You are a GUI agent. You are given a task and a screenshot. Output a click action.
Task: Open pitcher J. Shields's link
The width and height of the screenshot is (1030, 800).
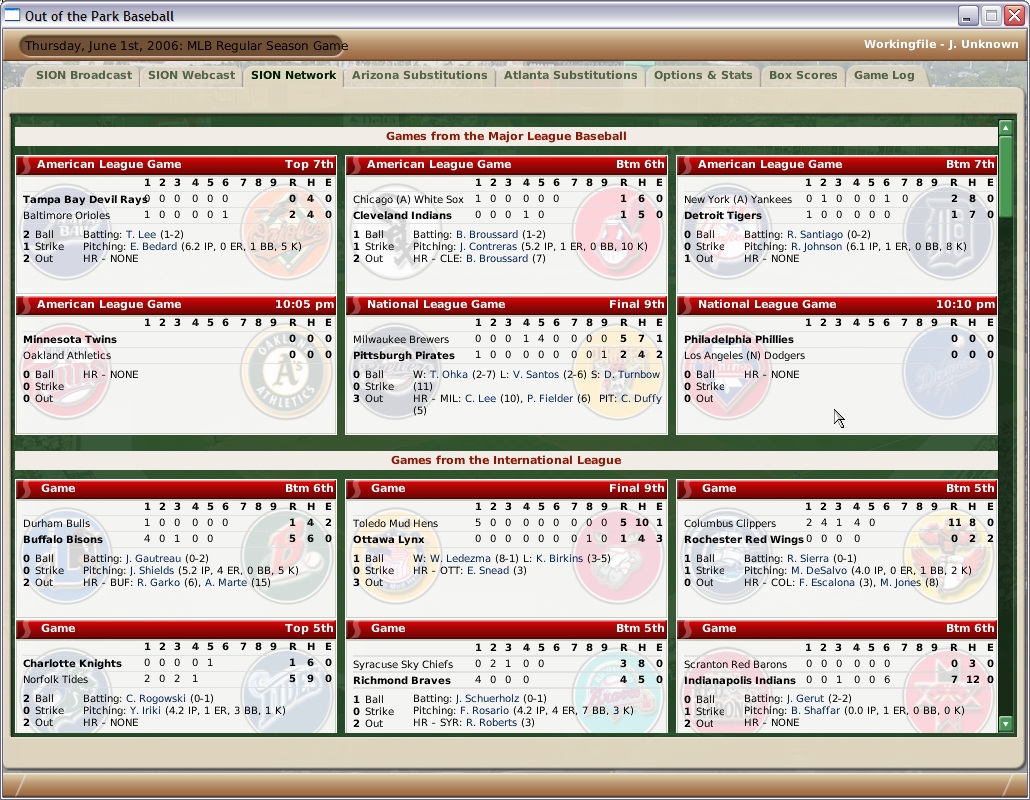click(152, 570)
